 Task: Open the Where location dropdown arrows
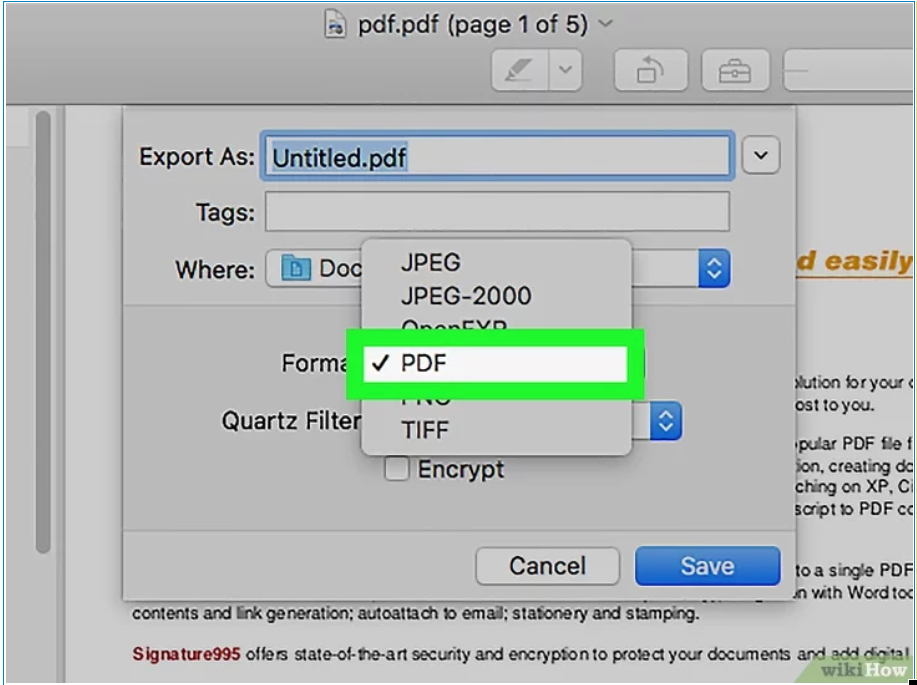[x=713, y=269]
